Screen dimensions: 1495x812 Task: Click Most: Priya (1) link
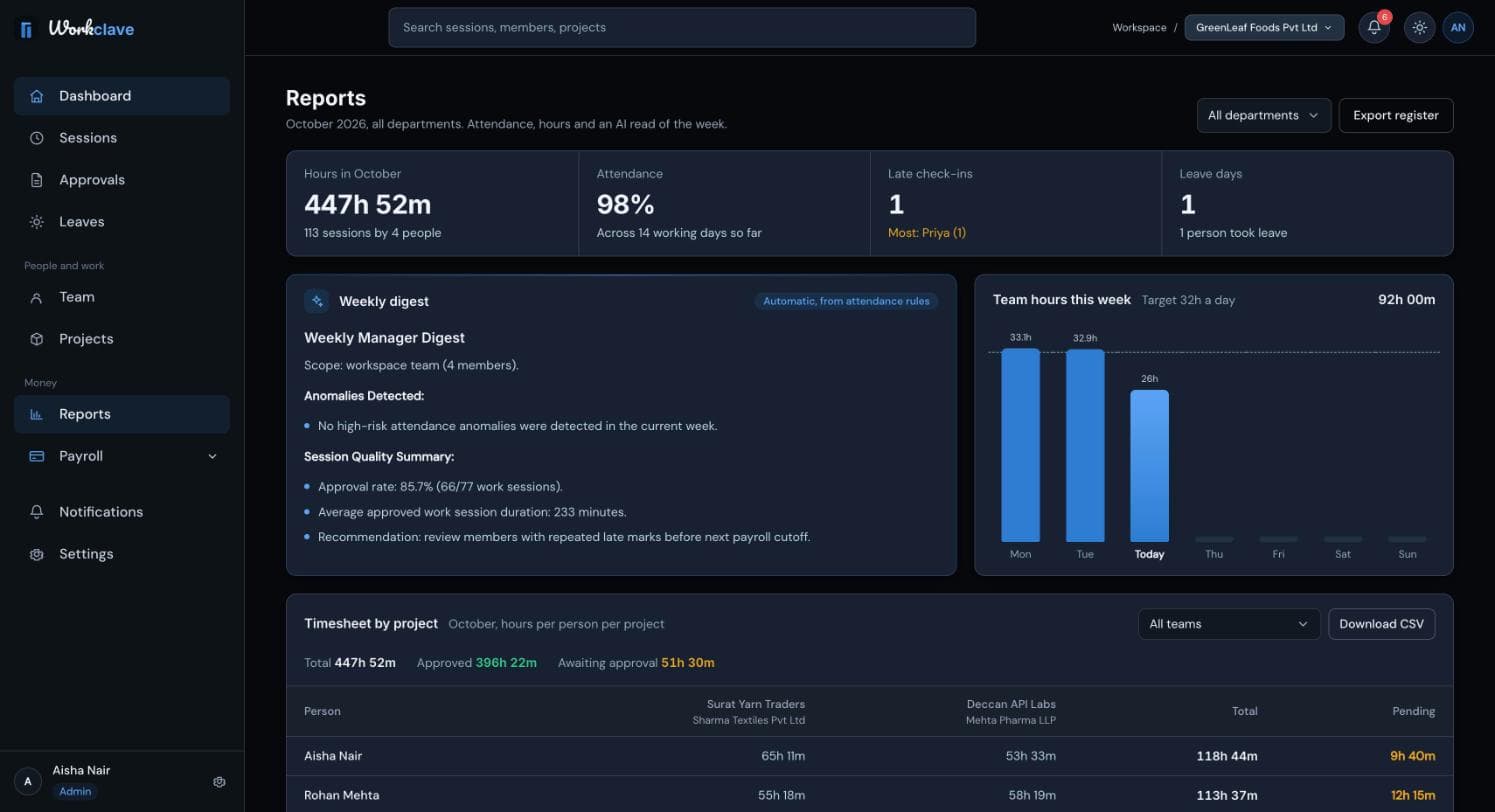(x=927, y=233)
